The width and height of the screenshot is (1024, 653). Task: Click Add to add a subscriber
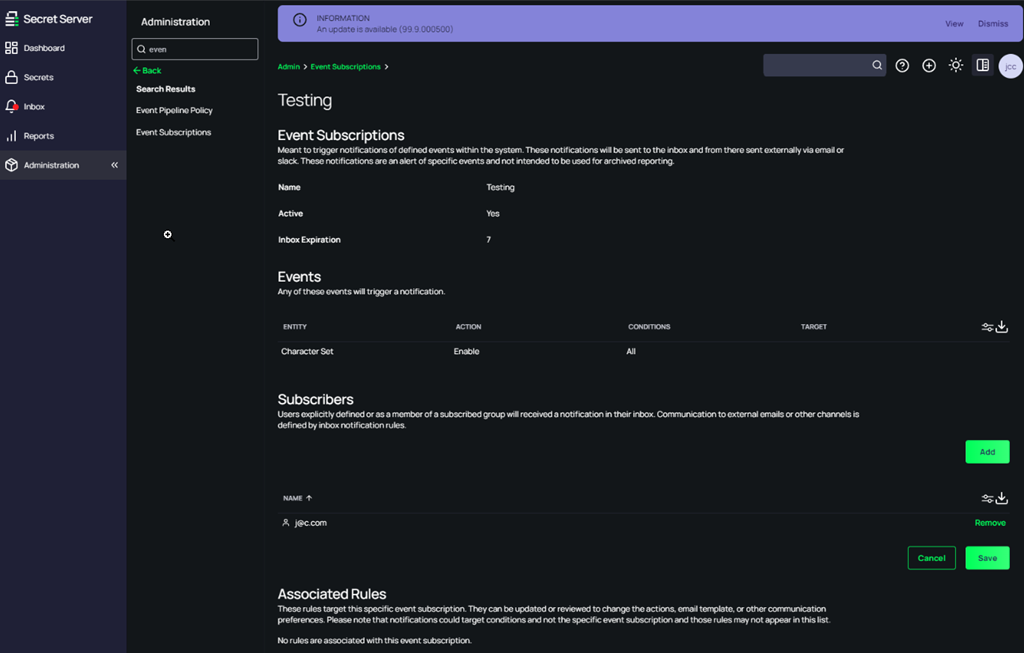987,452
